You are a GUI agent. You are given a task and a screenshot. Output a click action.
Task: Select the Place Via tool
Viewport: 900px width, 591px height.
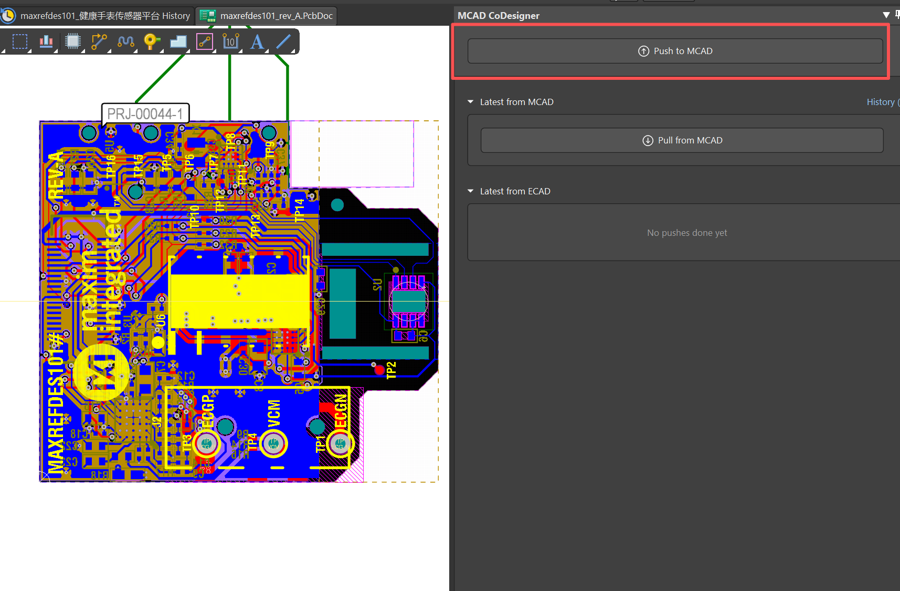(x=152, y=41)
